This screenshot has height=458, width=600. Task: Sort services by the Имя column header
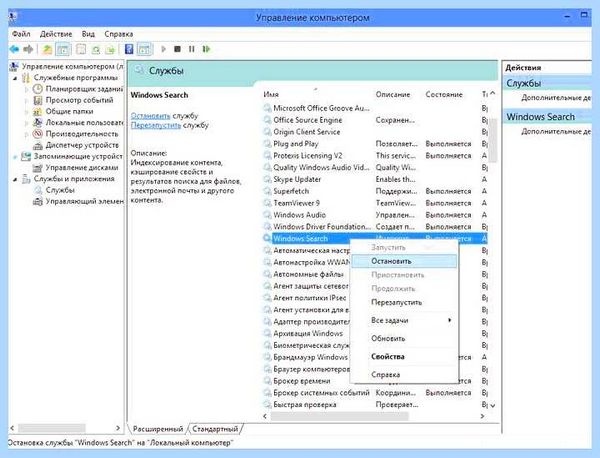271,95
